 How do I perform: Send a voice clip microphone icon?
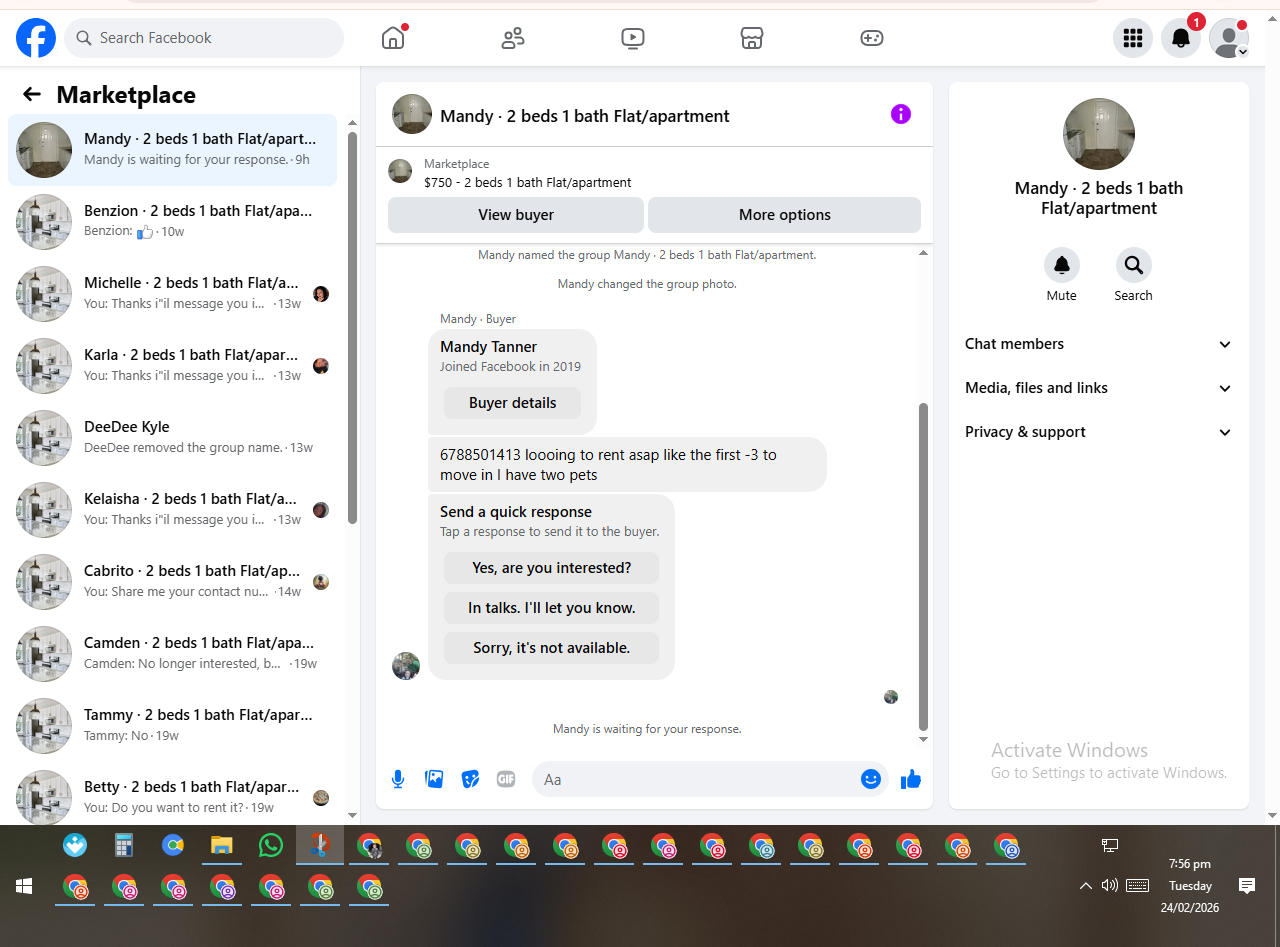(x=398, y=779)
